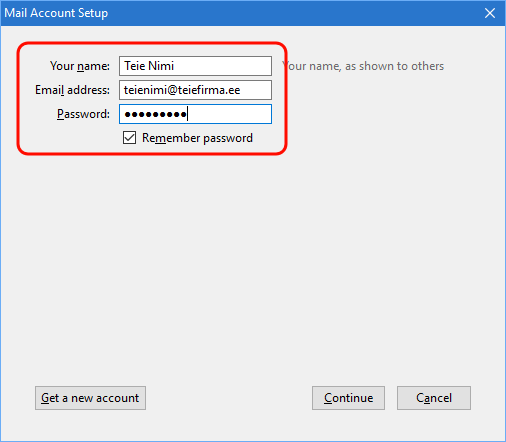Select the Email address input field
Screen dimensions: 506x442
[195, 90]
